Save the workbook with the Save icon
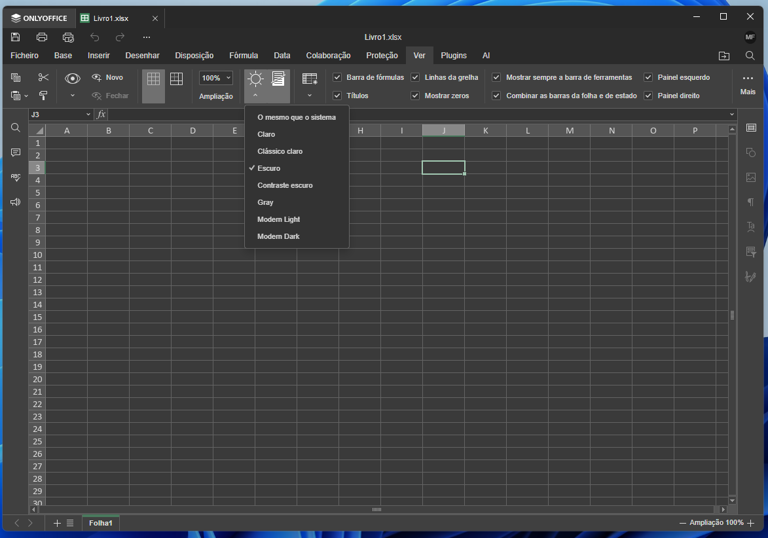 [x=16, y=37]
